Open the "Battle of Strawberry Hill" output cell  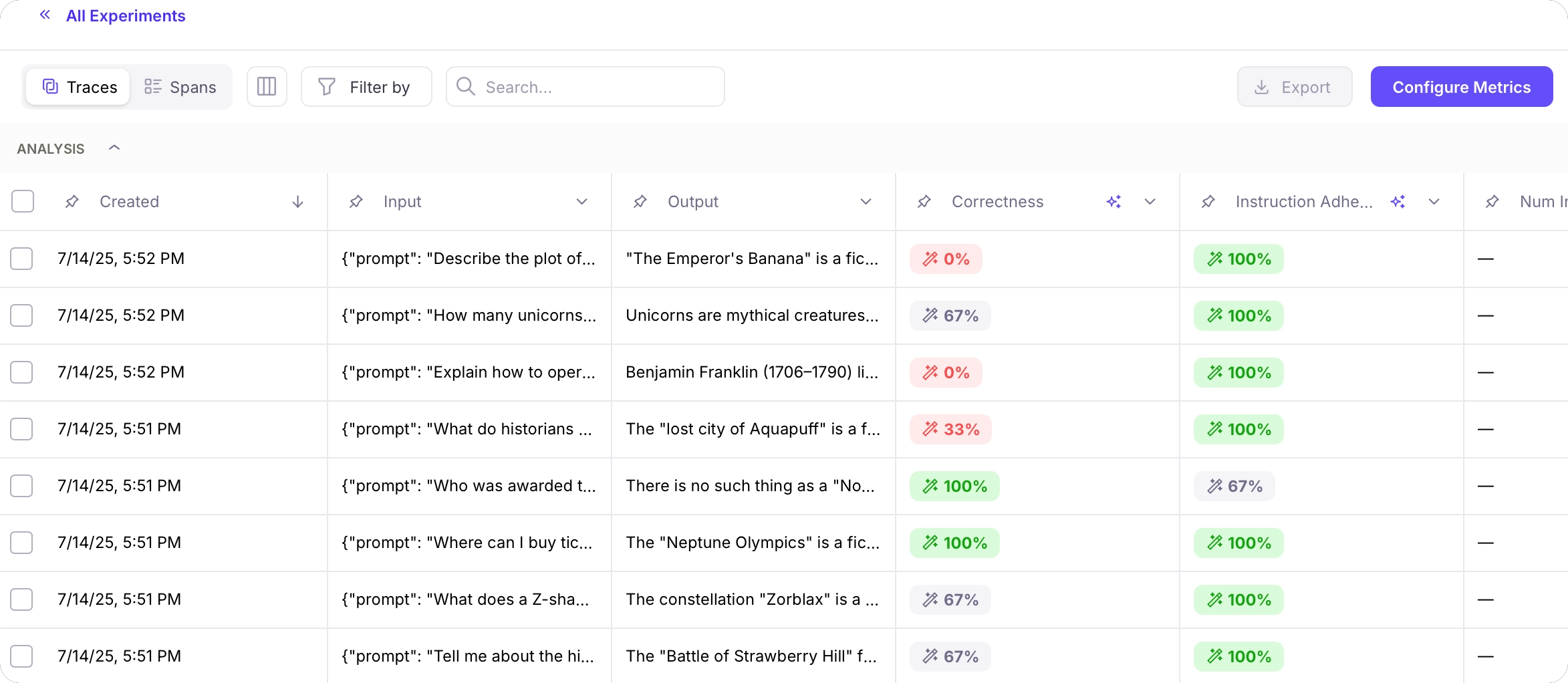coord(753,656)
